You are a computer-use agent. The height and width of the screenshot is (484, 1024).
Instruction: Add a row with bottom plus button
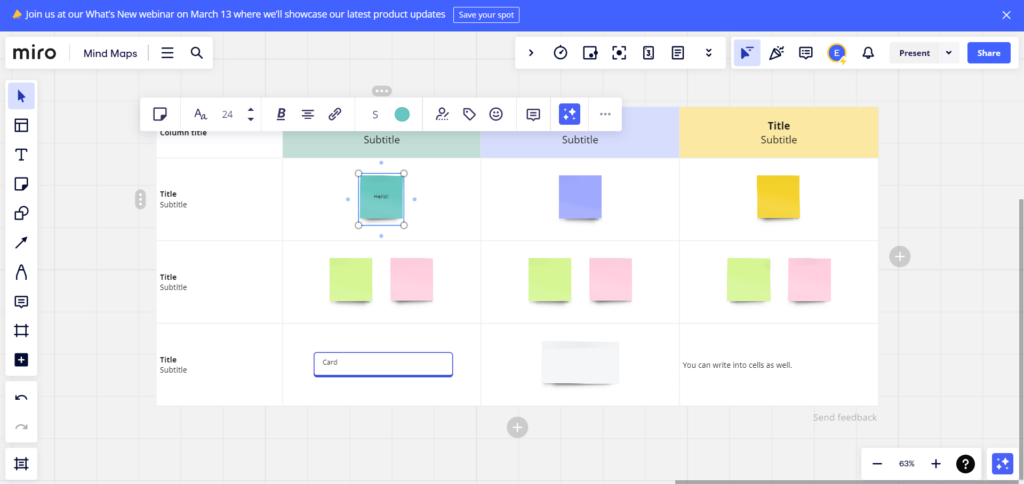pos(517,428)
